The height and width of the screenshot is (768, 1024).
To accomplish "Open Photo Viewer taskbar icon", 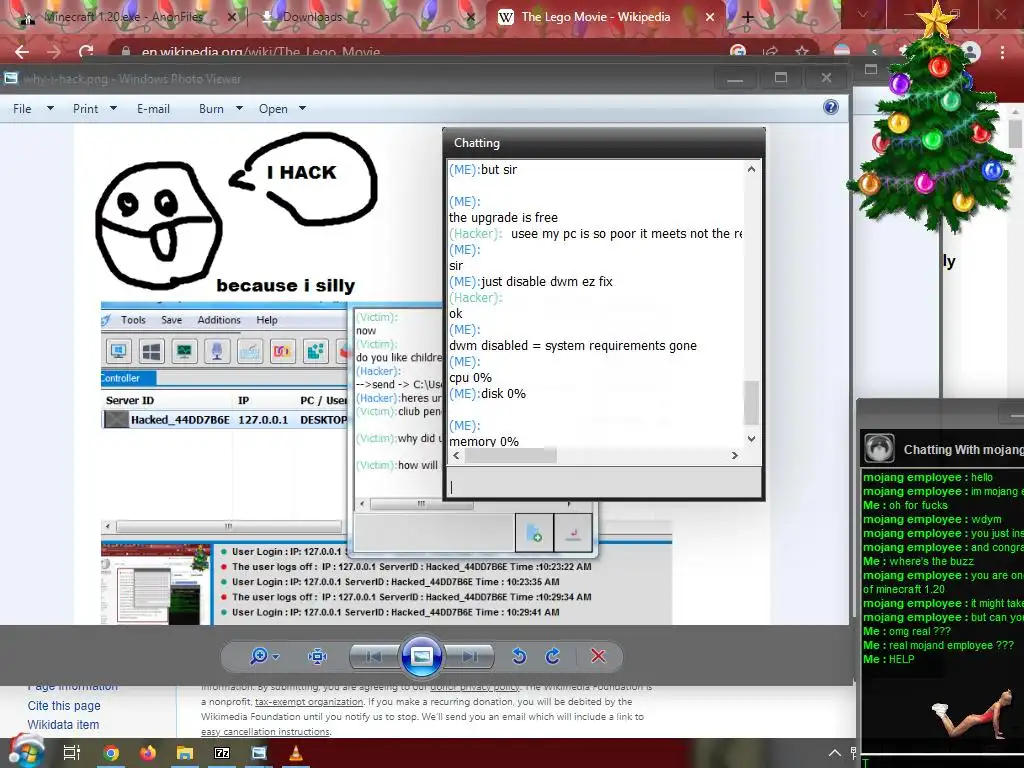I will [x=259, y=753].
